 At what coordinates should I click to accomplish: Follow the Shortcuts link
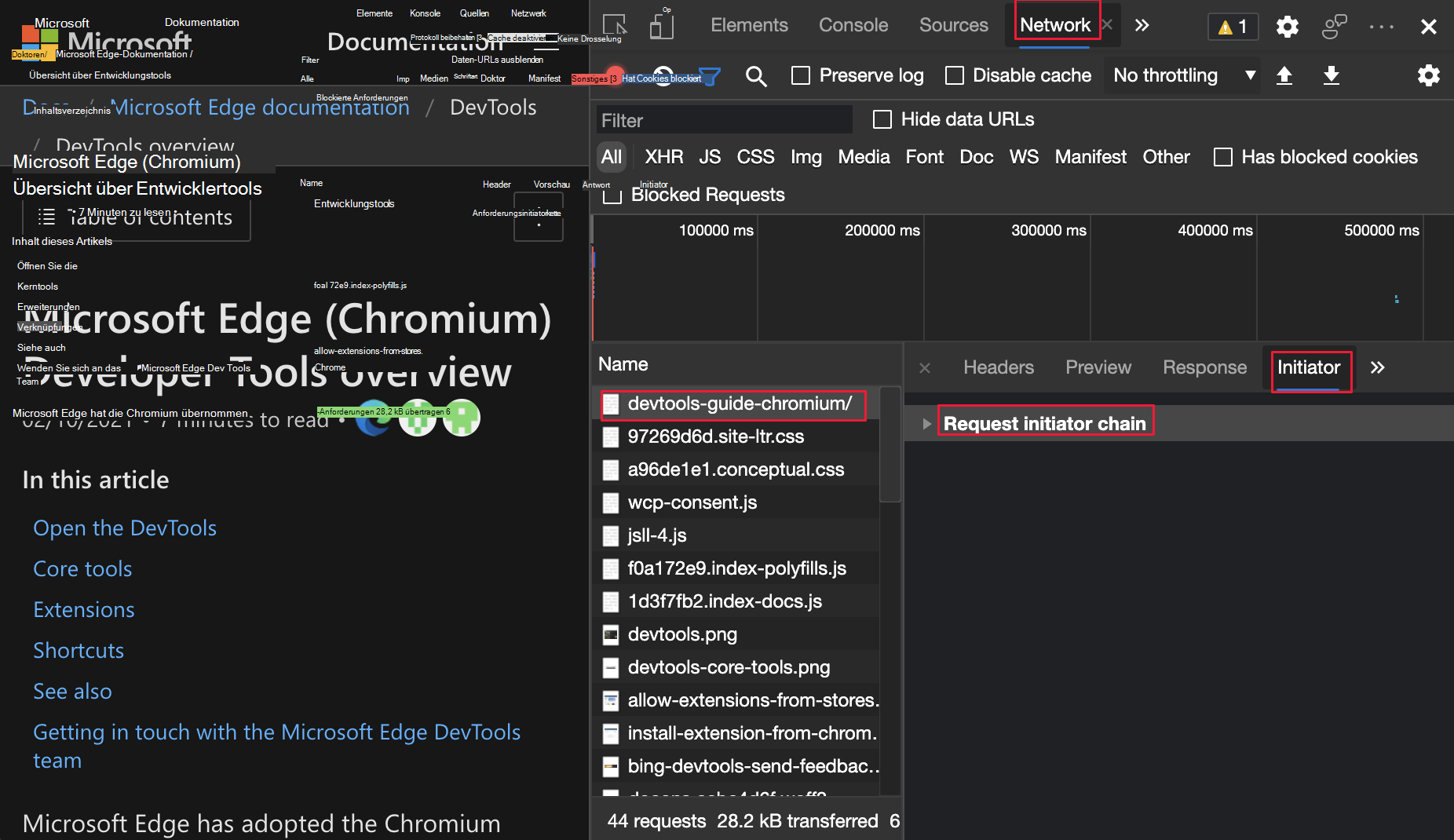pos(79,651)
